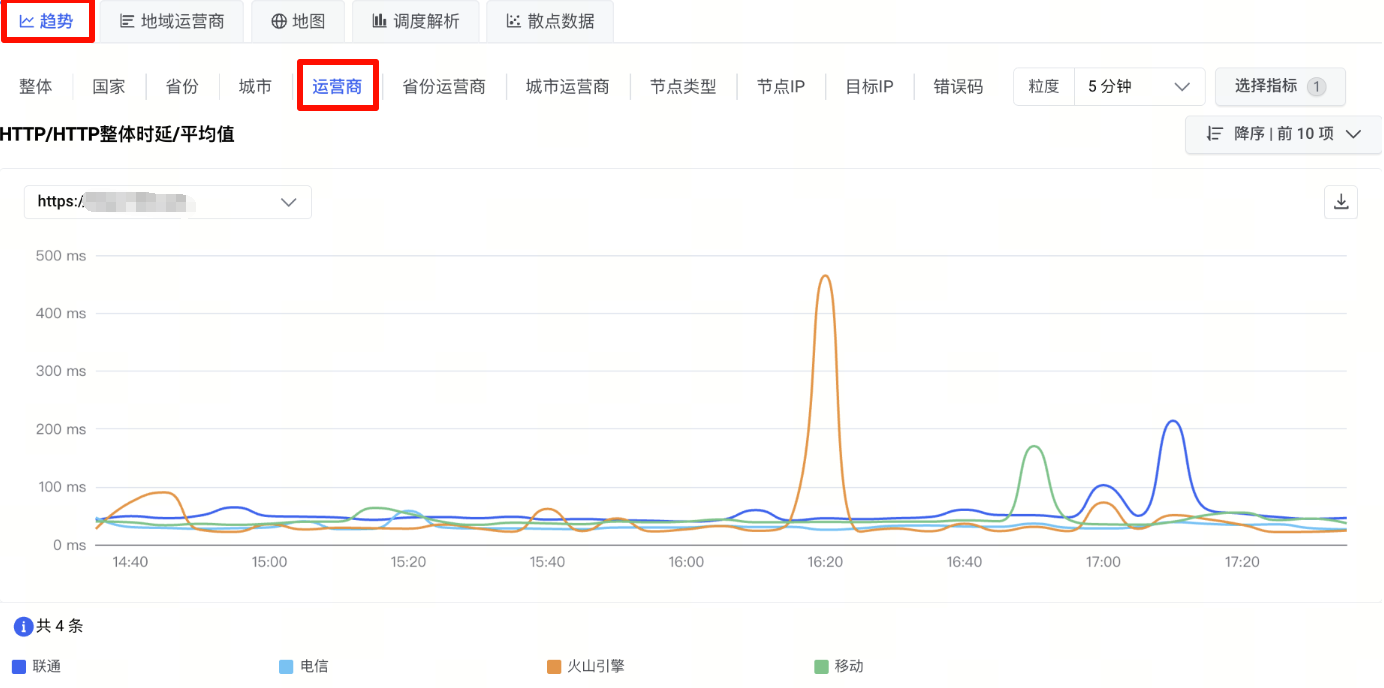This screenshot has width=1384, height=688.
Task: Click the line chart icon on 趋势 tab
Action: coord(27,21)
